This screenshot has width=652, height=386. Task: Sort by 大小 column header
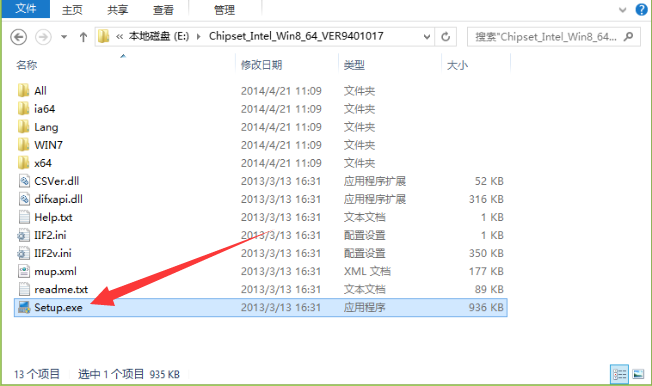(457, 65)
